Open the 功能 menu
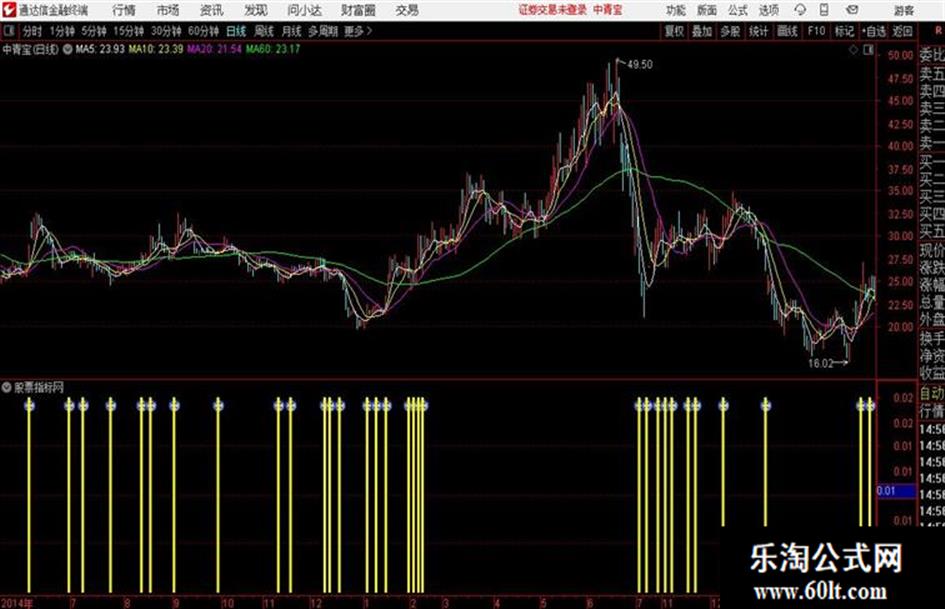 pos(676,10)
